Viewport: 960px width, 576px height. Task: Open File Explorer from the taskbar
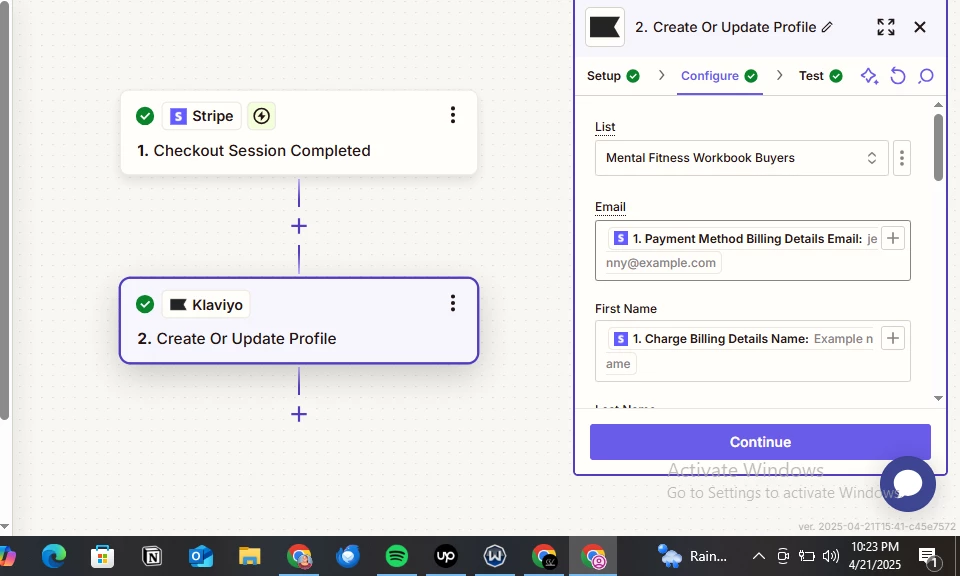(x=250, y=556)
